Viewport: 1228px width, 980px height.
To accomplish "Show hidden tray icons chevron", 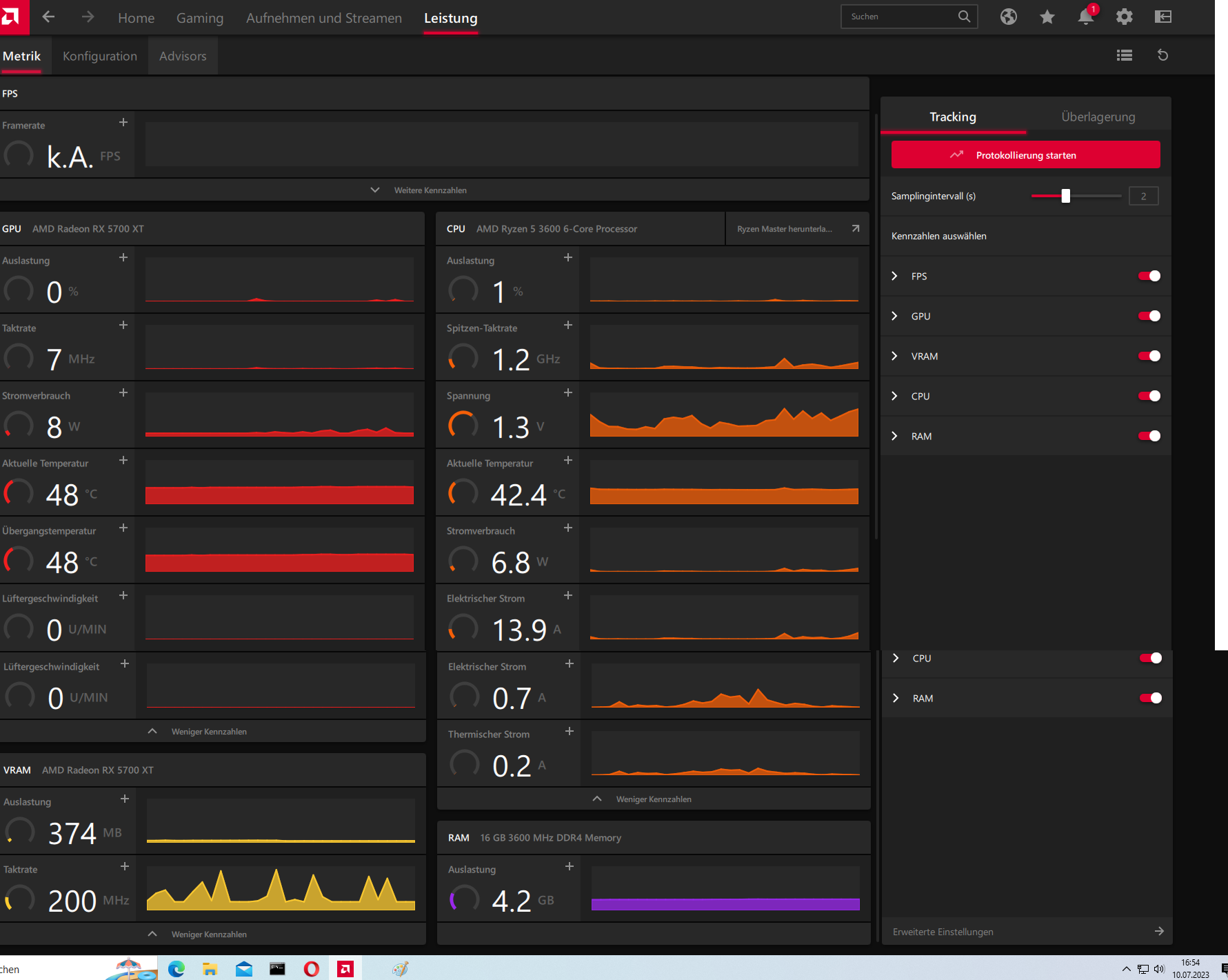I will pos(1127,969).
